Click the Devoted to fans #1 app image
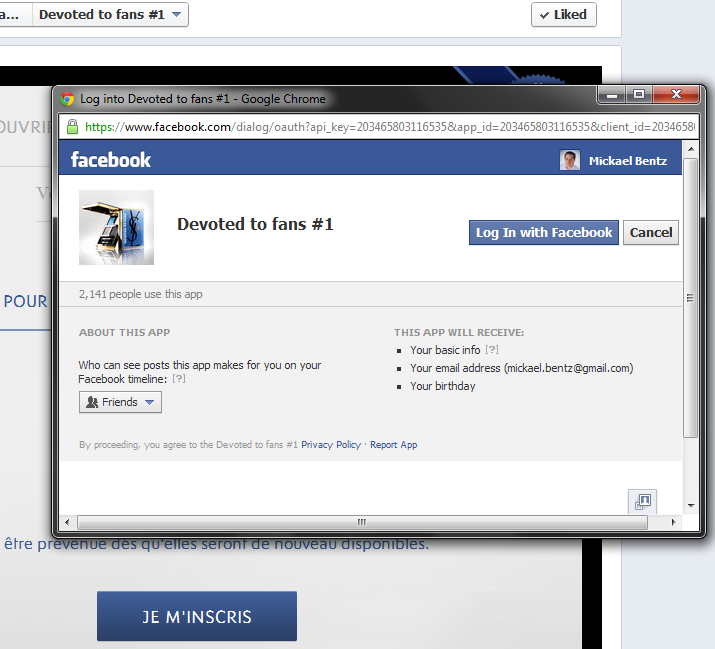 pyautogui.click(x=116, y=227)
